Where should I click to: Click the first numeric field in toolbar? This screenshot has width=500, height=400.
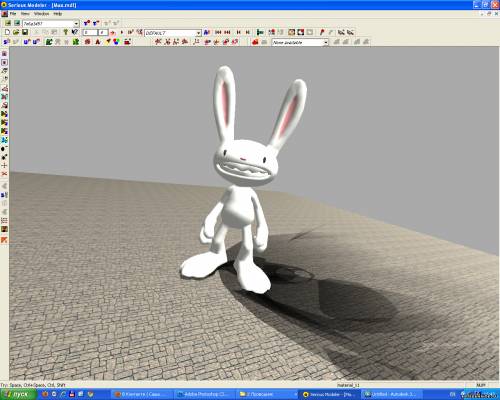coord(90,32)
